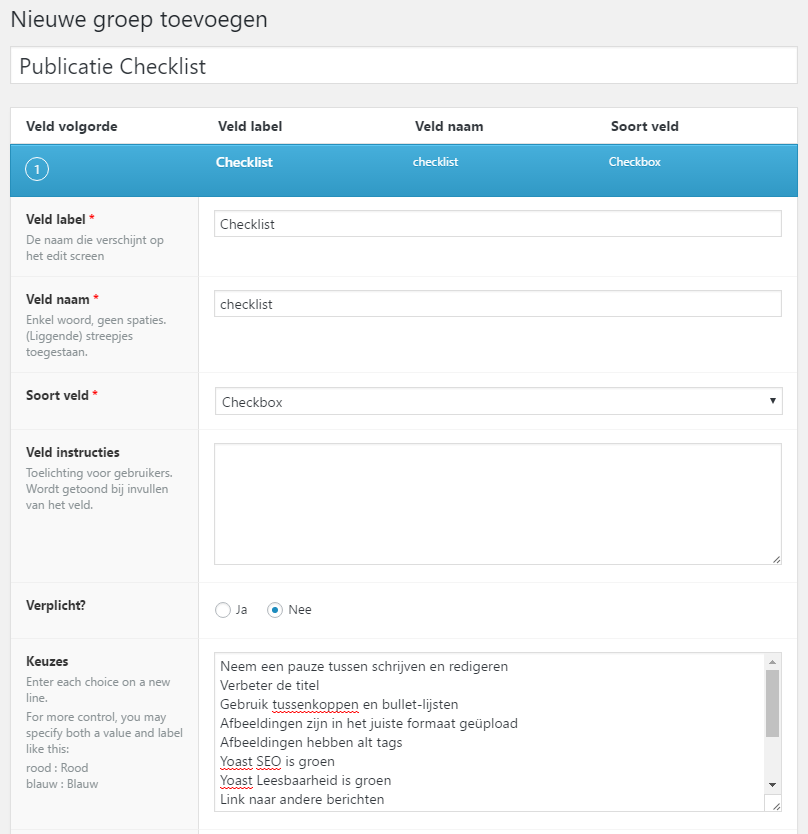
Task: Click the circled field order number 1
Action: tap(37, 169)
